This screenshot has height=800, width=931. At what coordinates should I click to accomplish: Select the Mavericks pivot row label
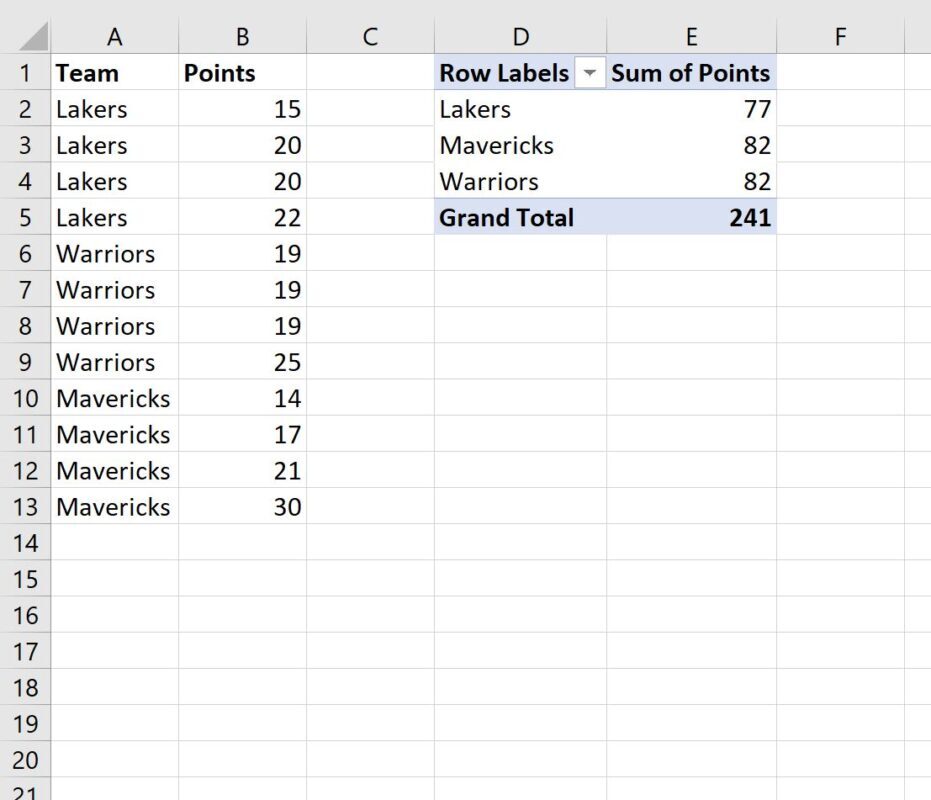click(521, 146)
